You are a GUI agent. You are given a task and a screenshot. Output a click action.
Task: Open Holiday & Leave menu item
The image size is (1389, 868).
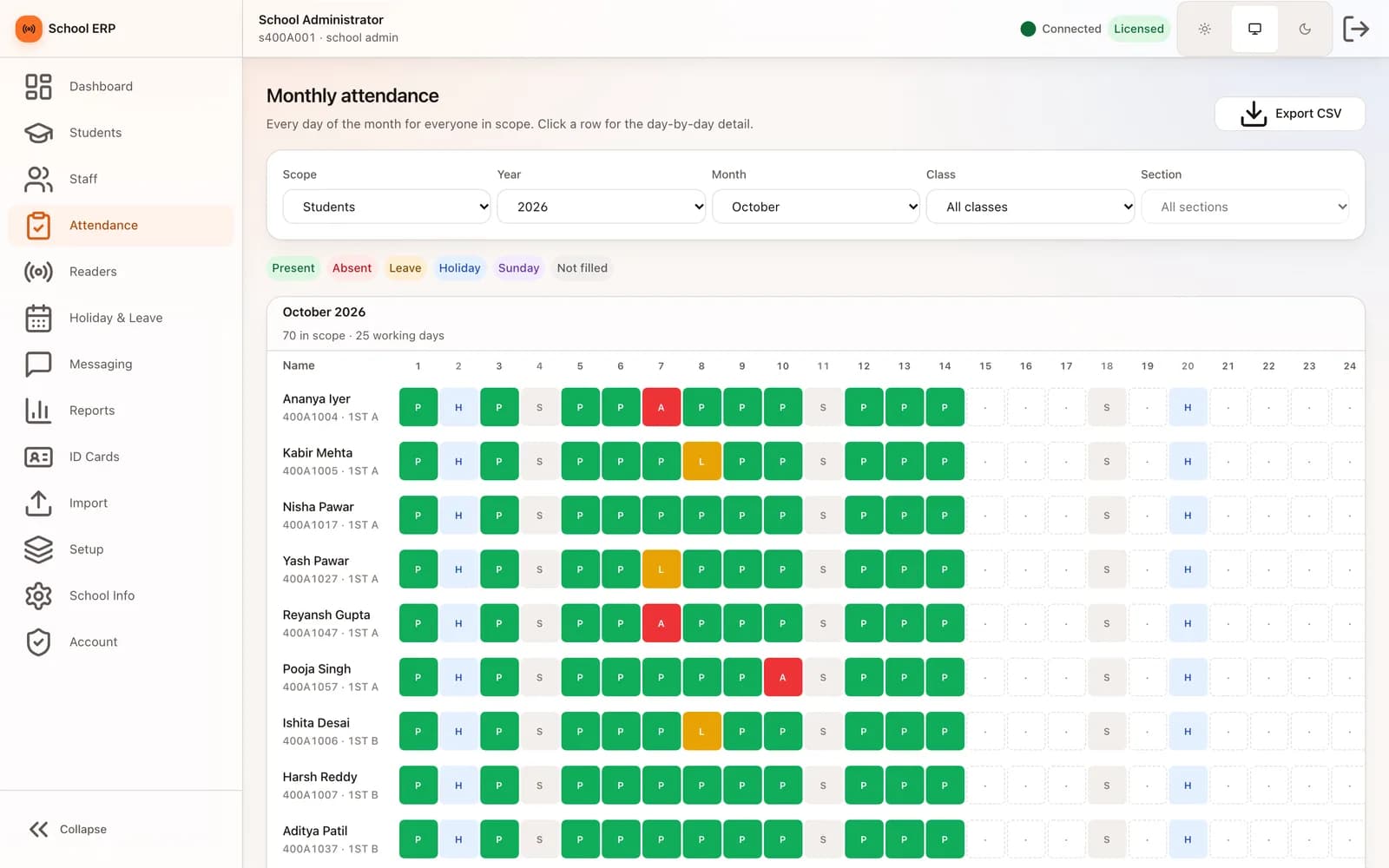click(x=121, y=318)
